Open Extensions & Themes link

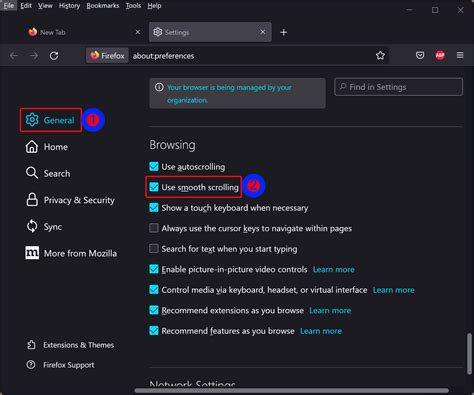70,345
